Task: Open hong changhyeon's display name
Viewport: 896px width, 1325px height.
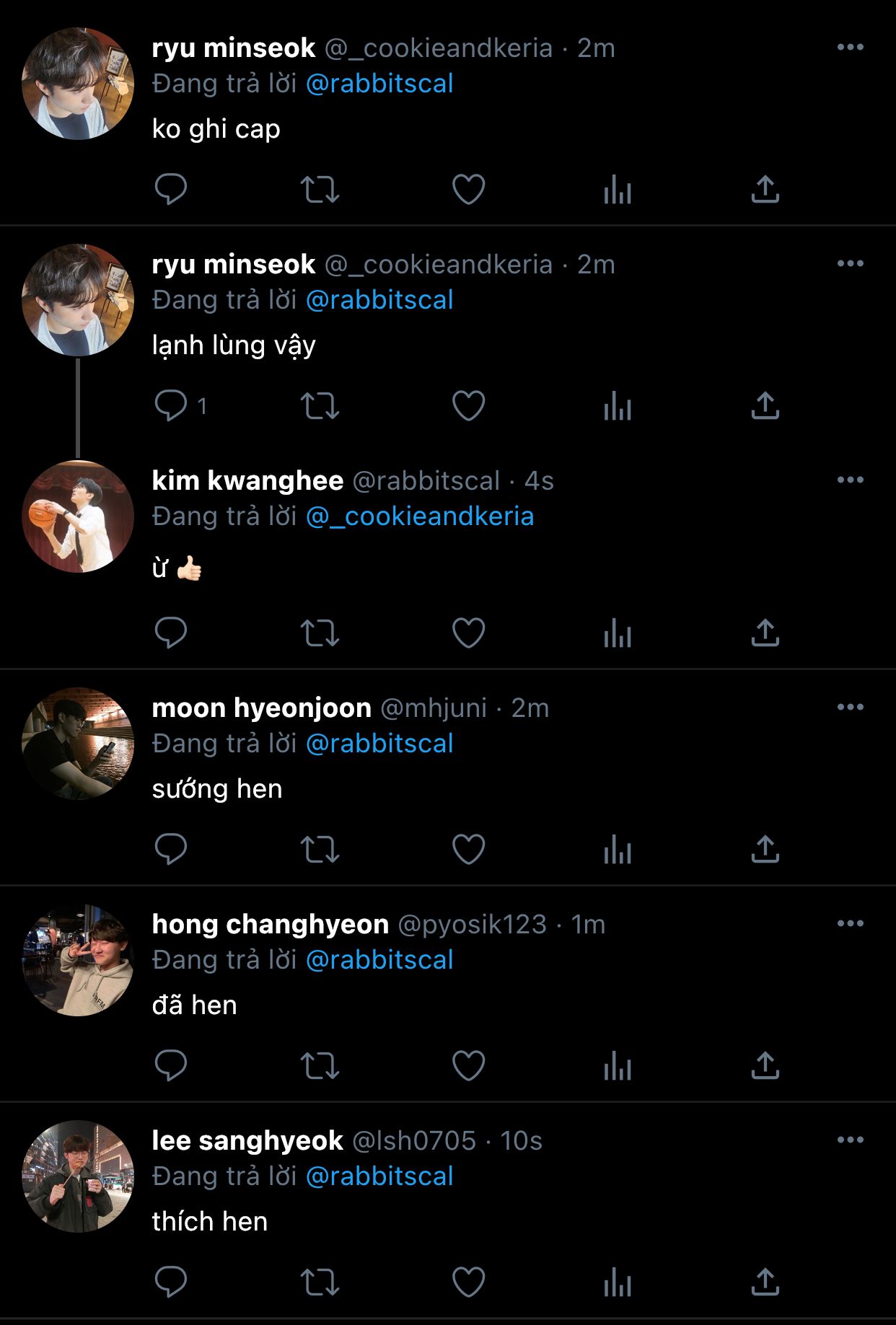Action: click(270, 925)
